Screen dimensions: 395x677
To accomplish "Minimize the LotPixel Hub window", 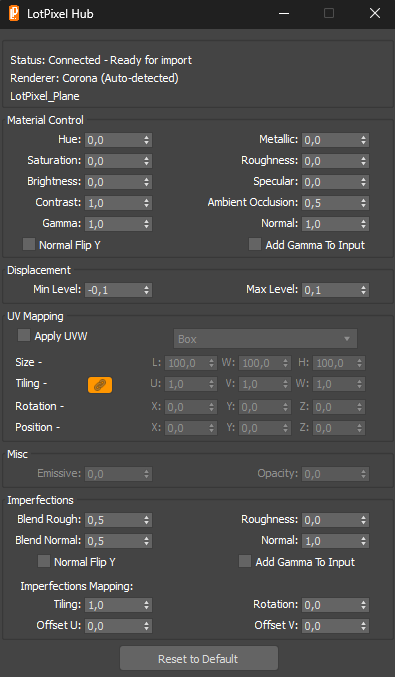I will pos(284,13).
